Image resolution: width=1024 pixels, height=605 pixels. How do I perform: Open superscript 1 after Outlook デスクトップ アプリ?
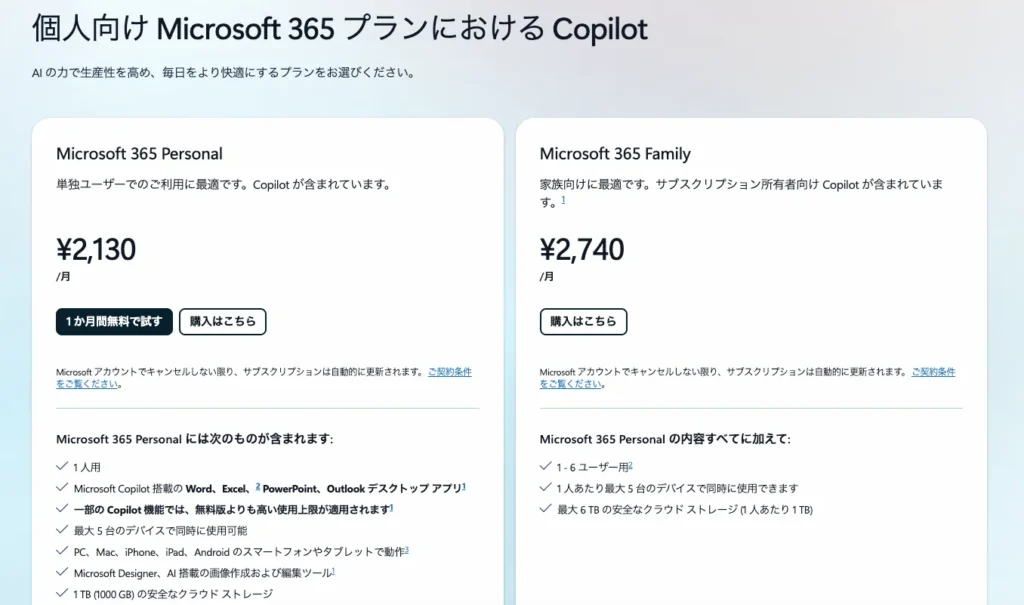[462, 486]
